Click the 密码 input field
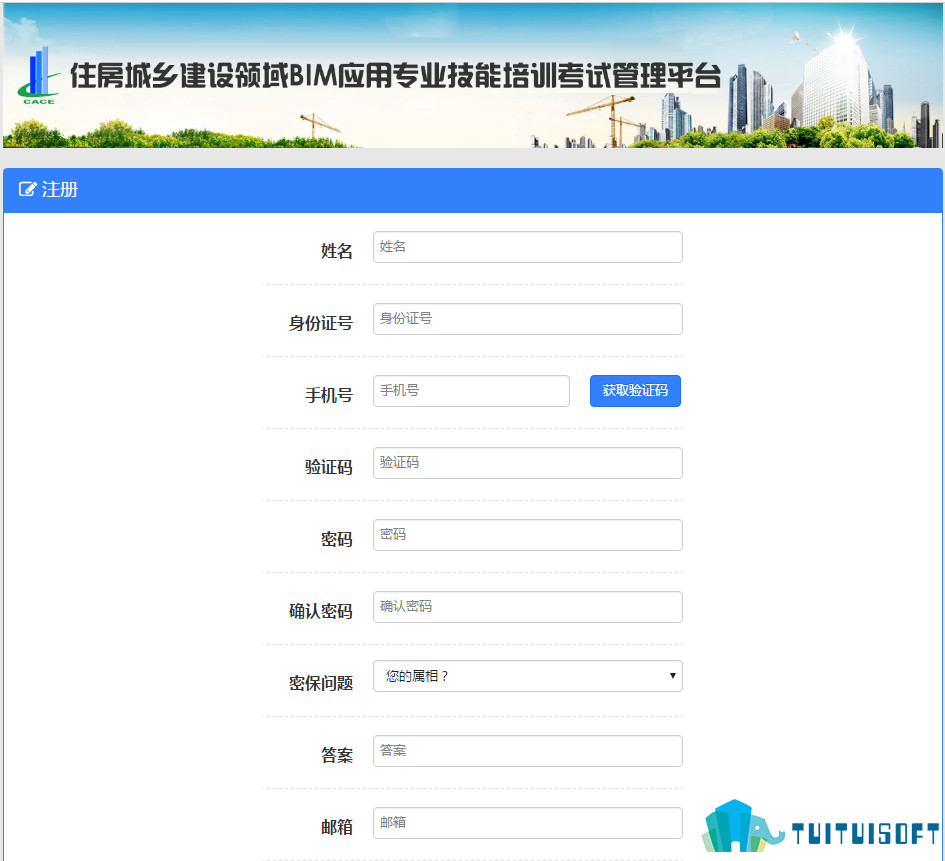945x861 pixels. (527, 535)
